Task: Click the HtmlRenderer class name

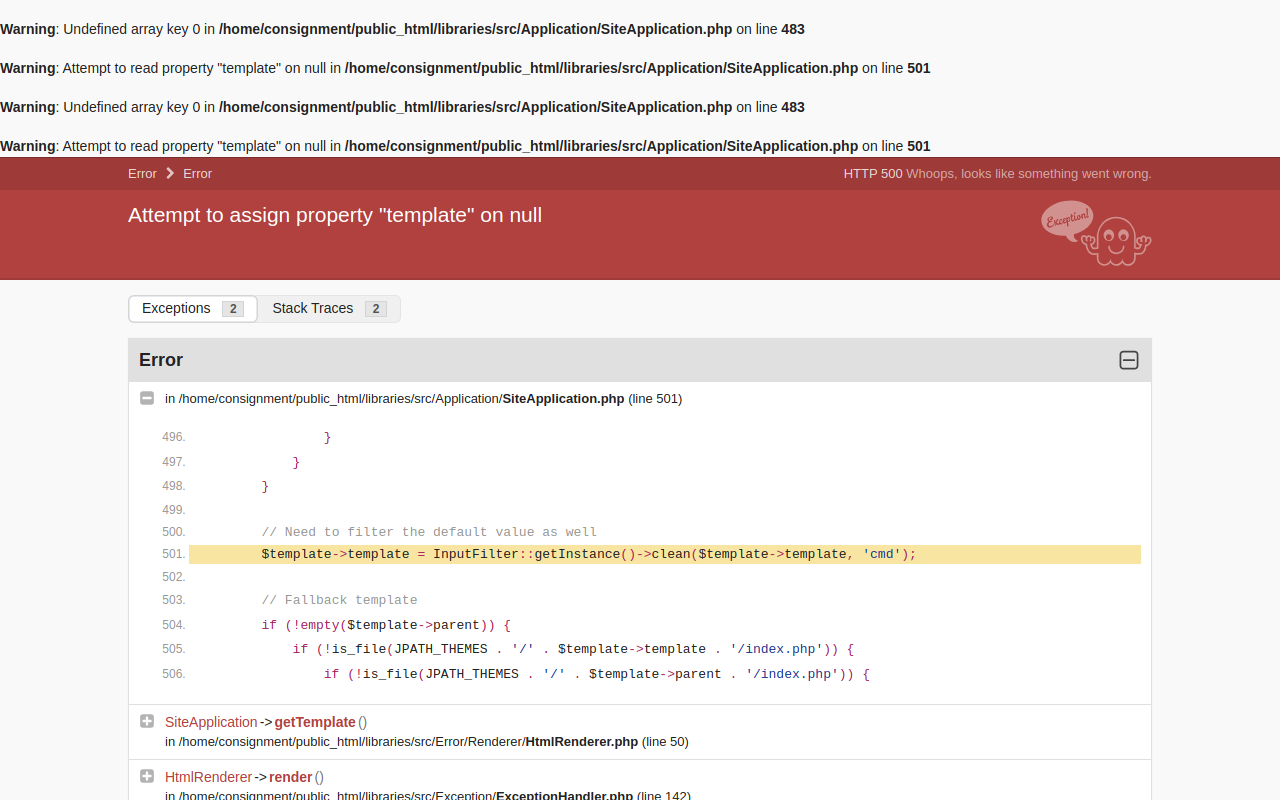Action: 208,777
